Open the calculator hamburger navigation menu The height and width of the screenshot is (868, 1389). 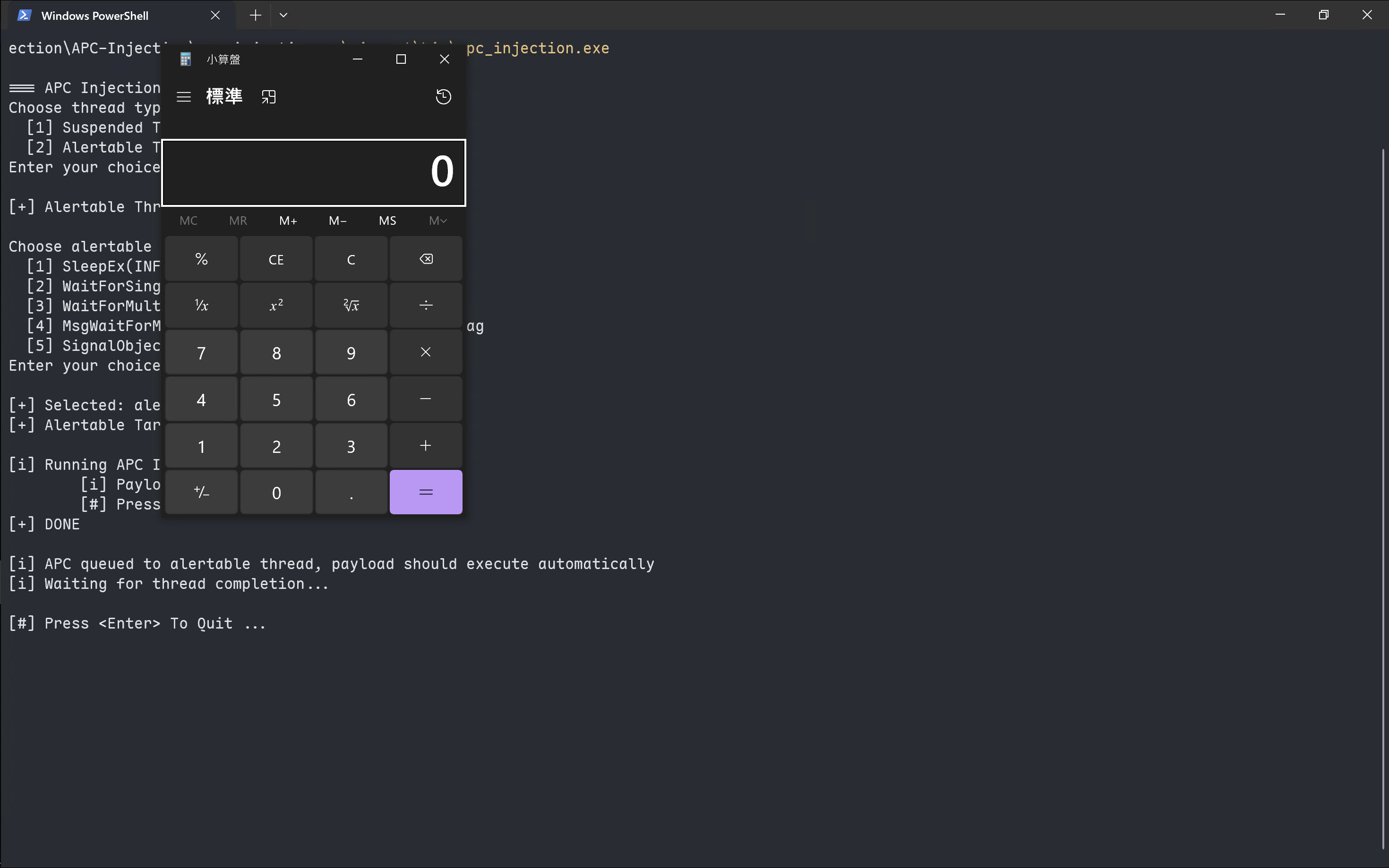[184, 96]
